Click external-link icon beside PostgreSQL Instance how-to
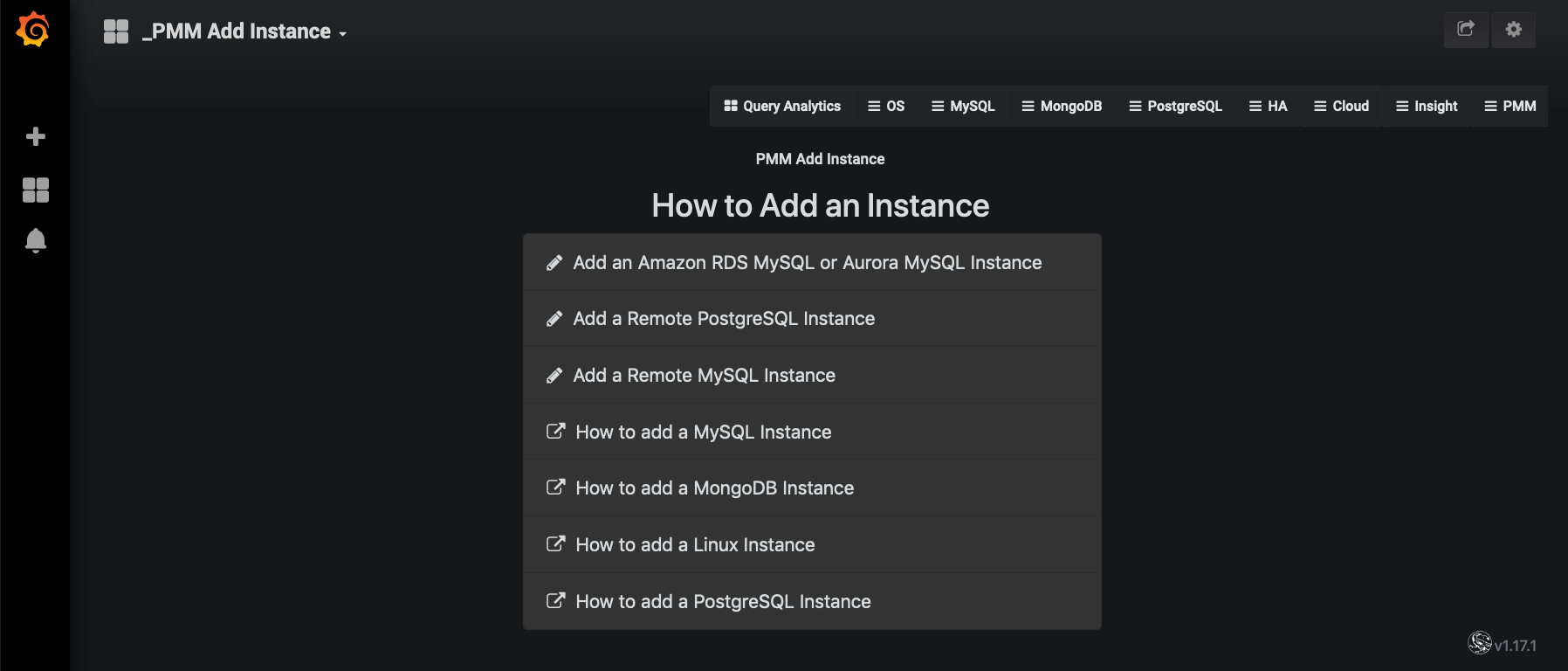The height and width of the screenshot is (671, 1568). [x=555, y=600]
